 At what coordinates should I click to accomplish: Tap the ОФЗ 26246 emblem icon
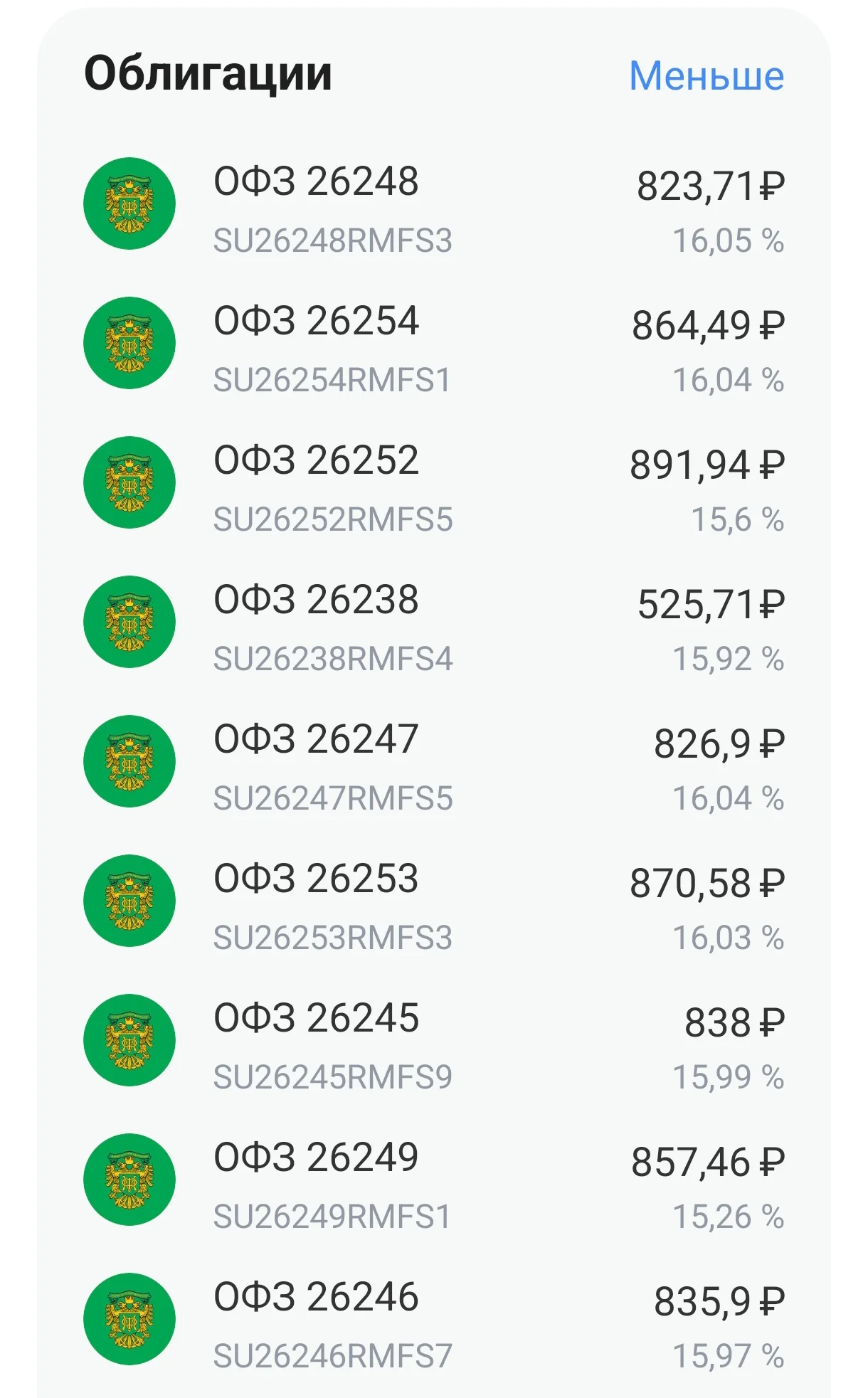coord(129,1319)
